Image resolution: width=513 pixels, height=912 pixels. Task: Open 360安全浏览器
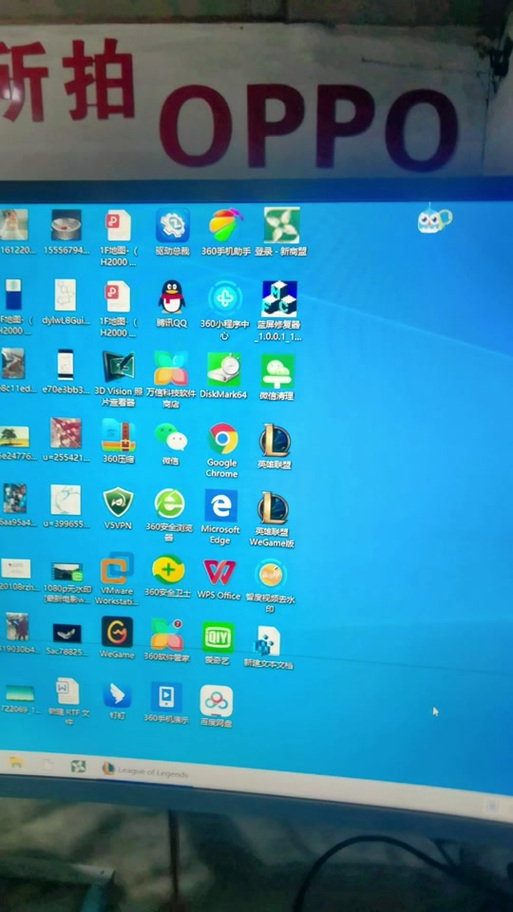pos(169,515)
